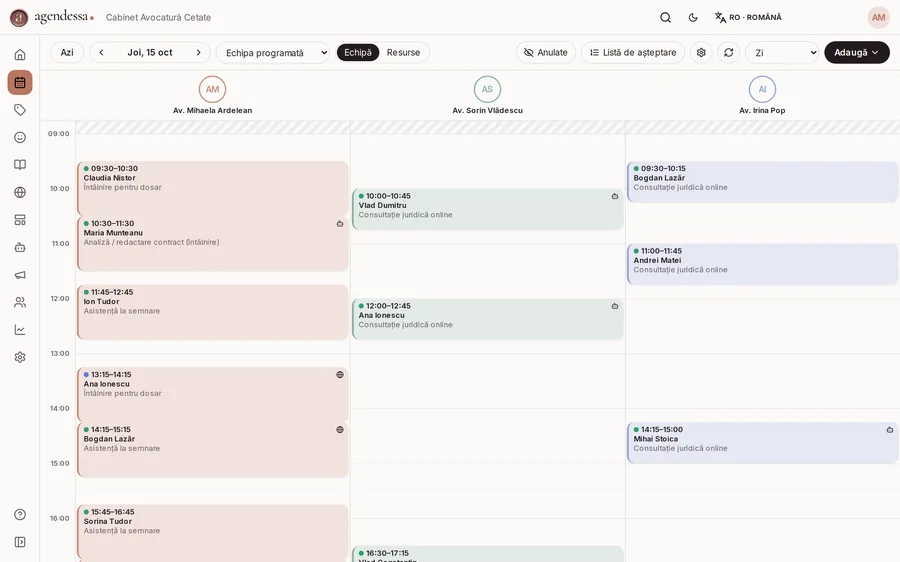The image size is (900, 562).
Task: Open Ana Ionescu 12:00 online consultation
Action: point(488,319)
